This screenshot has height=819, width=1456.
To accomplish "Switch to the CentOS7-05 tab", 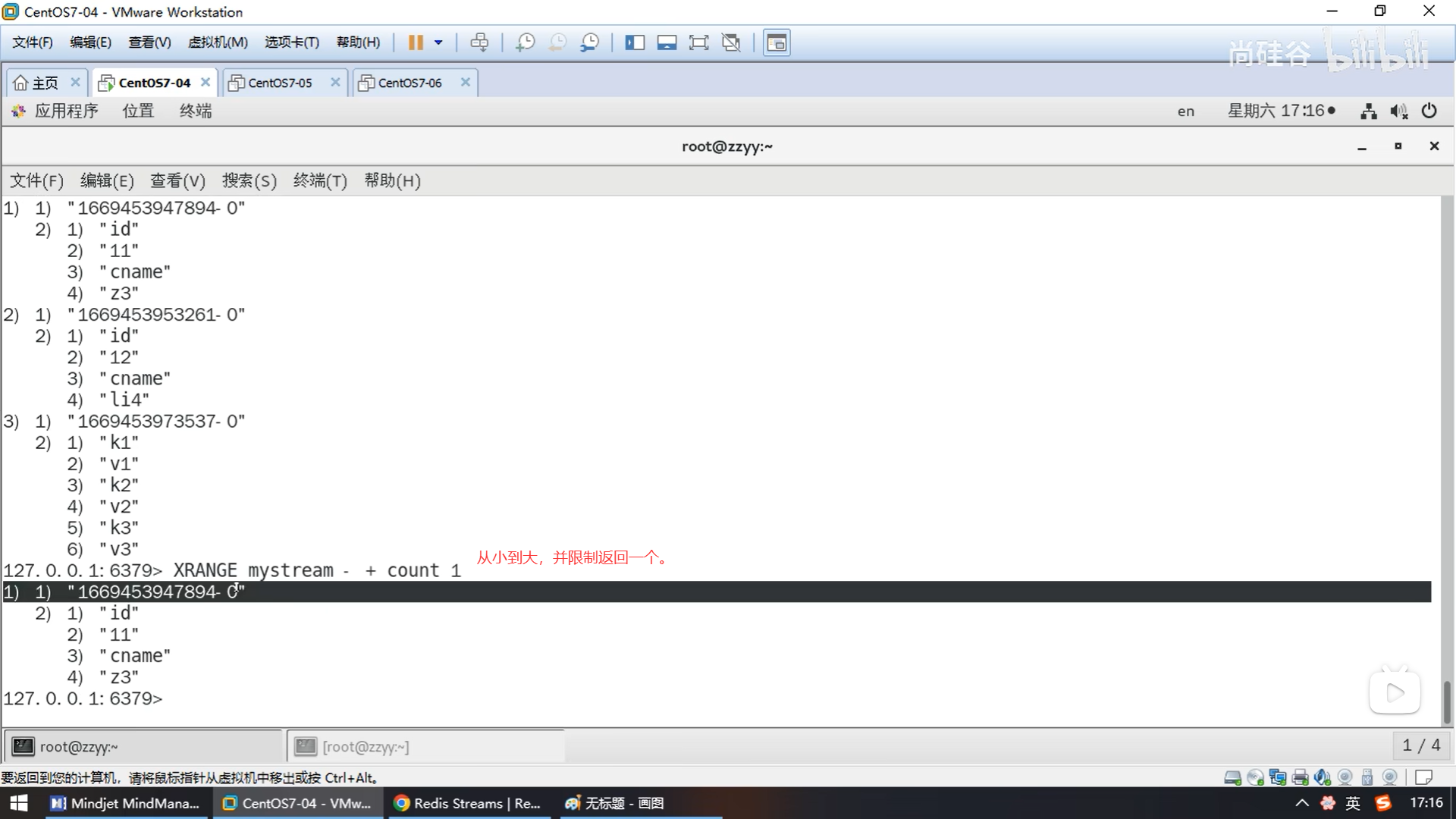I will [x=280, y=83].
